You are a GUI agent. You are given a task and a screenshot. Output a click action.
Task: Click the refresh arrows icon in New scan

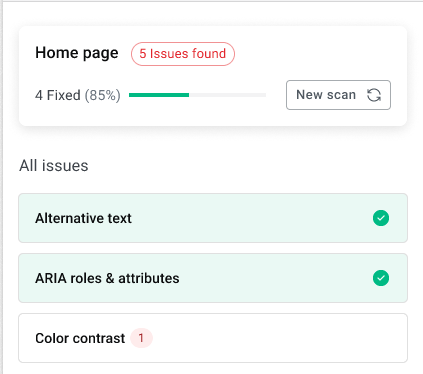(374, 95)
